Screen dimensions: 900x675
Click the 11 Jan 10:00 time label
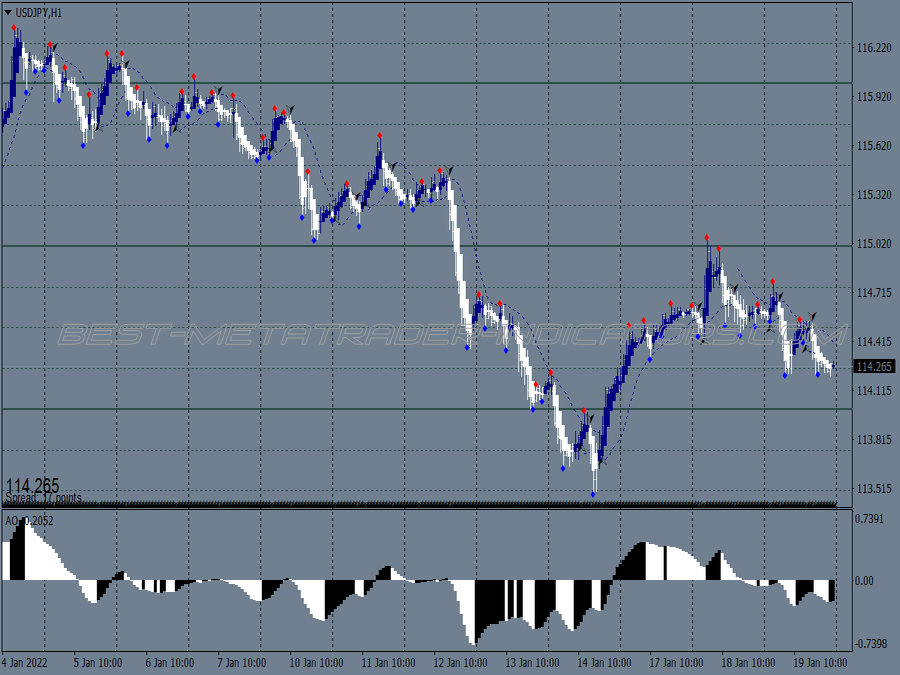click(388, 663)
